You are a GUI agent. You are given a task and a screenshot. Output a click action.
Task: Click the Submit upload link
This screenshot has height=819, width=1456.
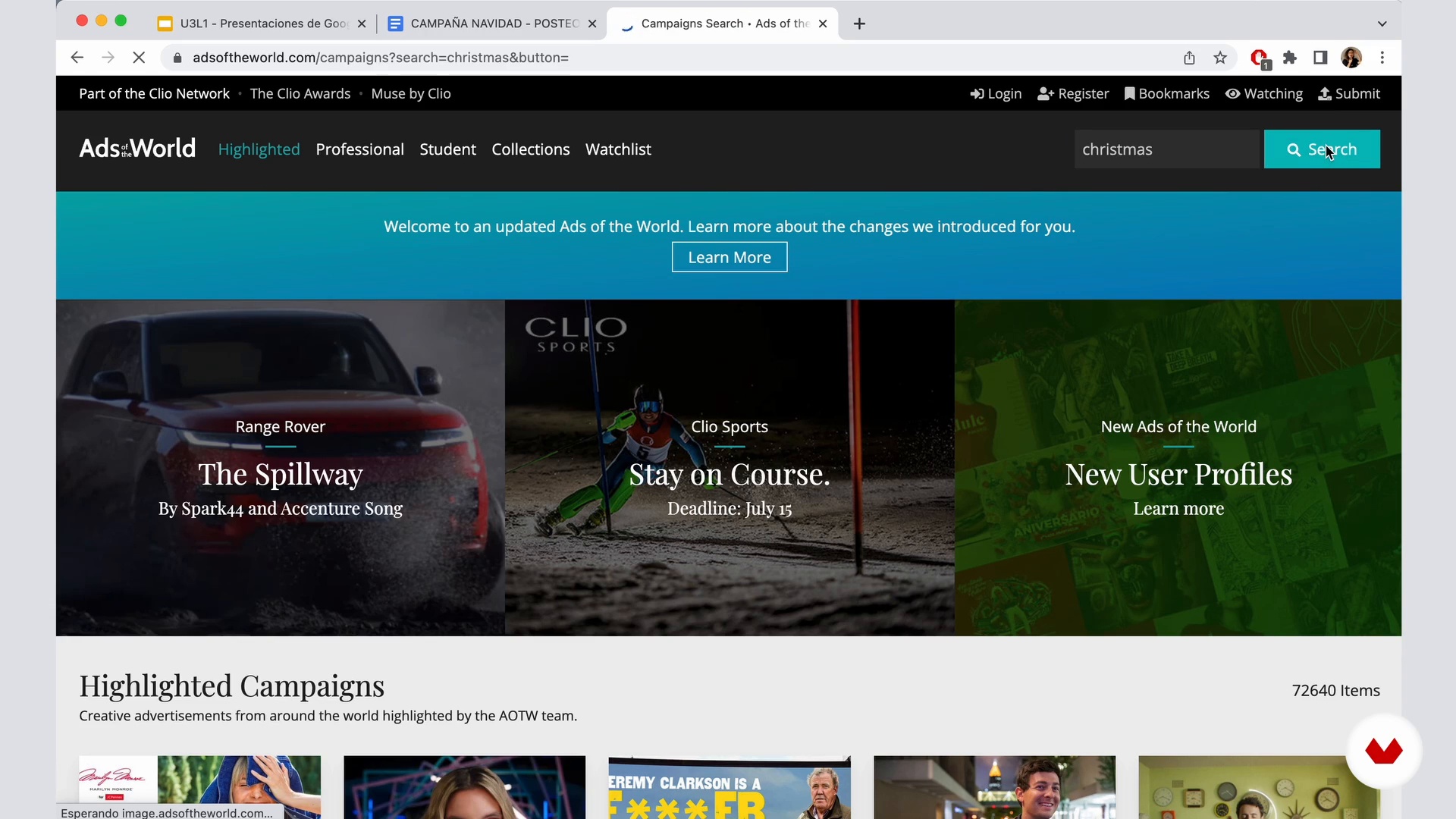coord(1349,94)
